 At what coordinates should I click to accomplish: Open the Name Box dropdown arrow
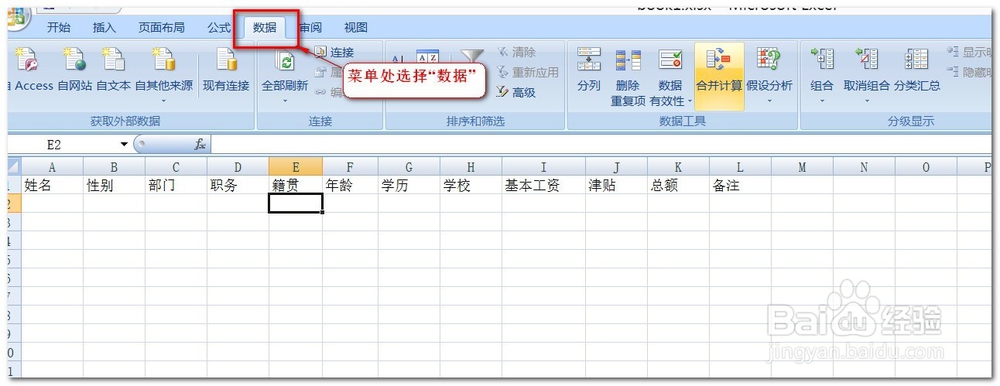(124, 145)
